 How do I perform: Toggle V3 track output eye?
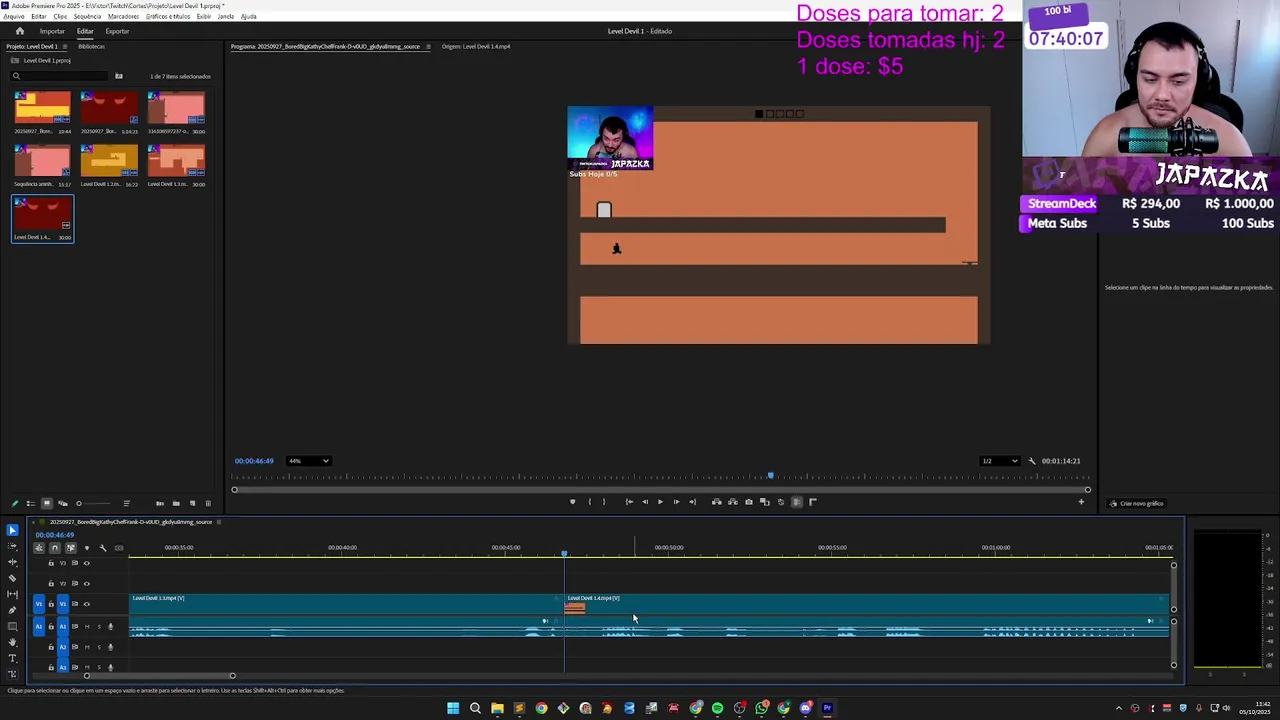click(x=86, y=563)
